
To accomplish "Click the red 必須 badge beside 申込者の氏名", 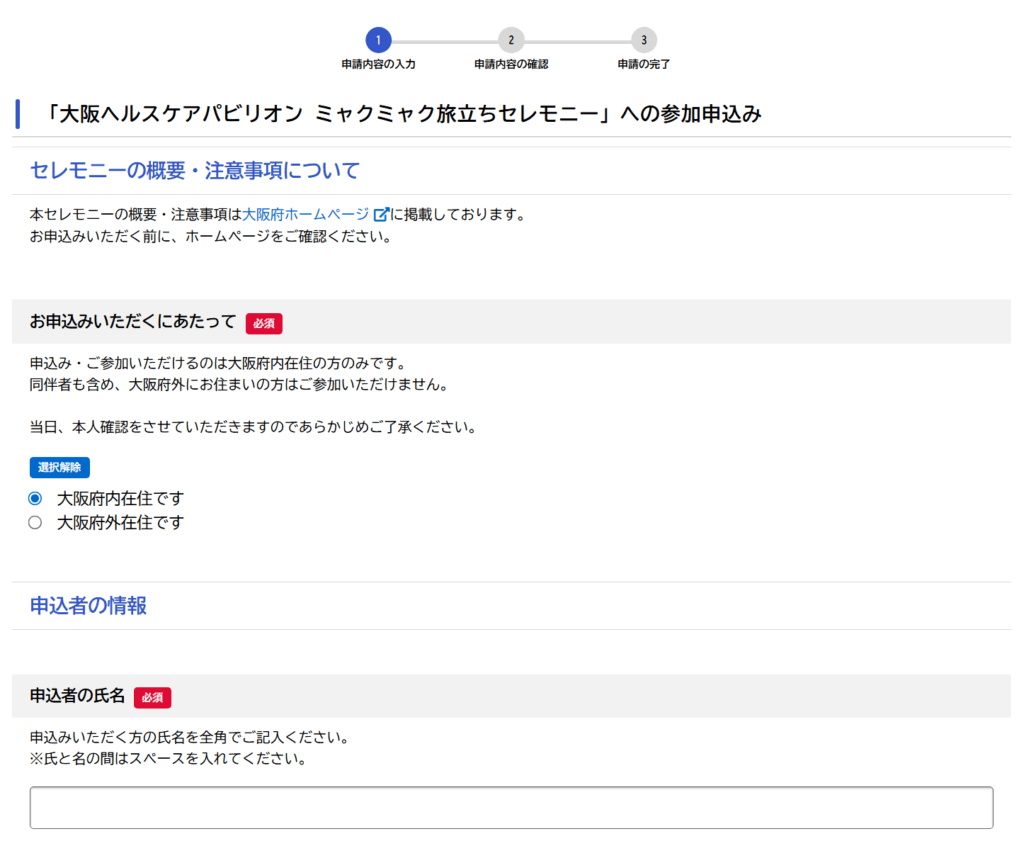I will [152, 697].
